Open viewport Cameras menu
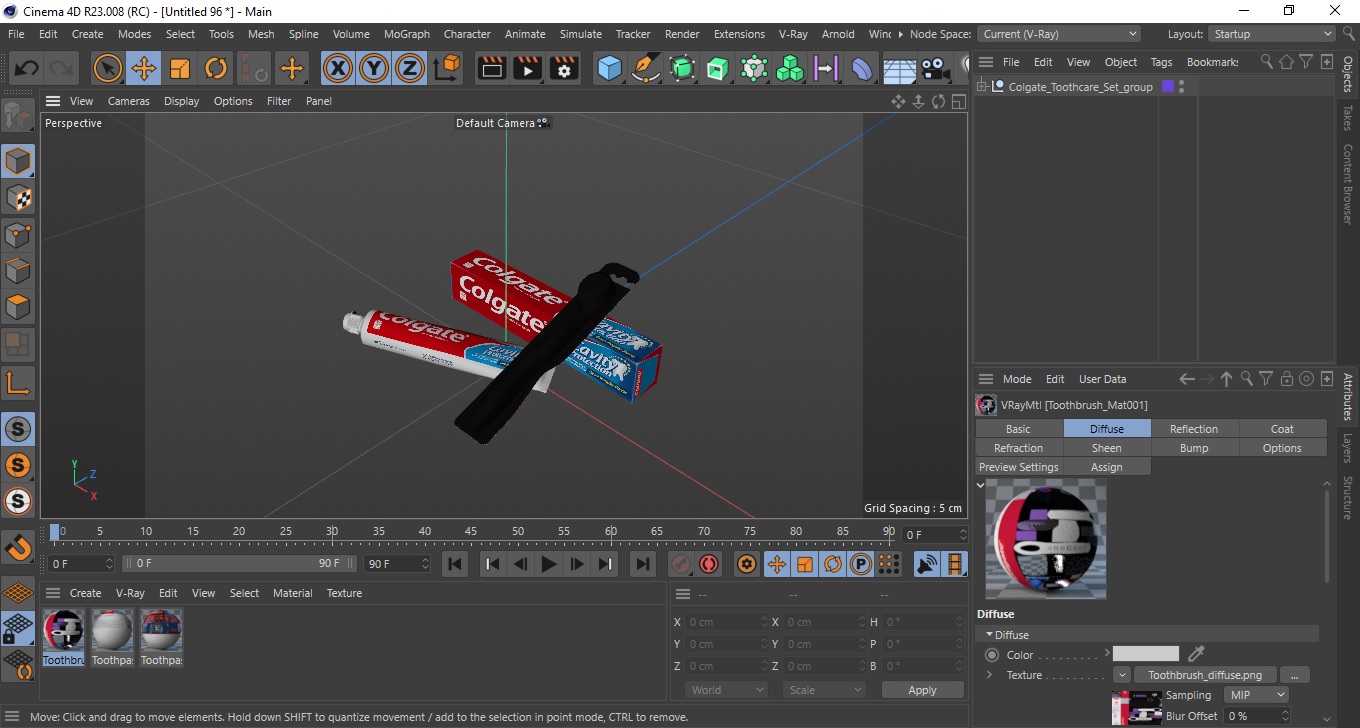1360x728 pixels. [x=128, y=101]
